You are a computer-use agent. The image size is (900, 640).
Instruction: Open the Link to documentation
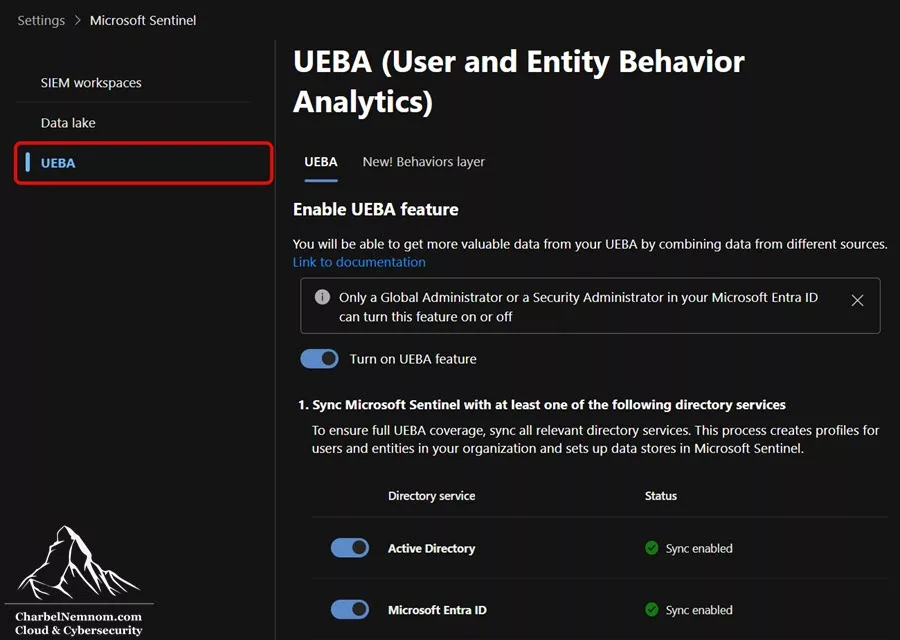[x=359, y=262]
